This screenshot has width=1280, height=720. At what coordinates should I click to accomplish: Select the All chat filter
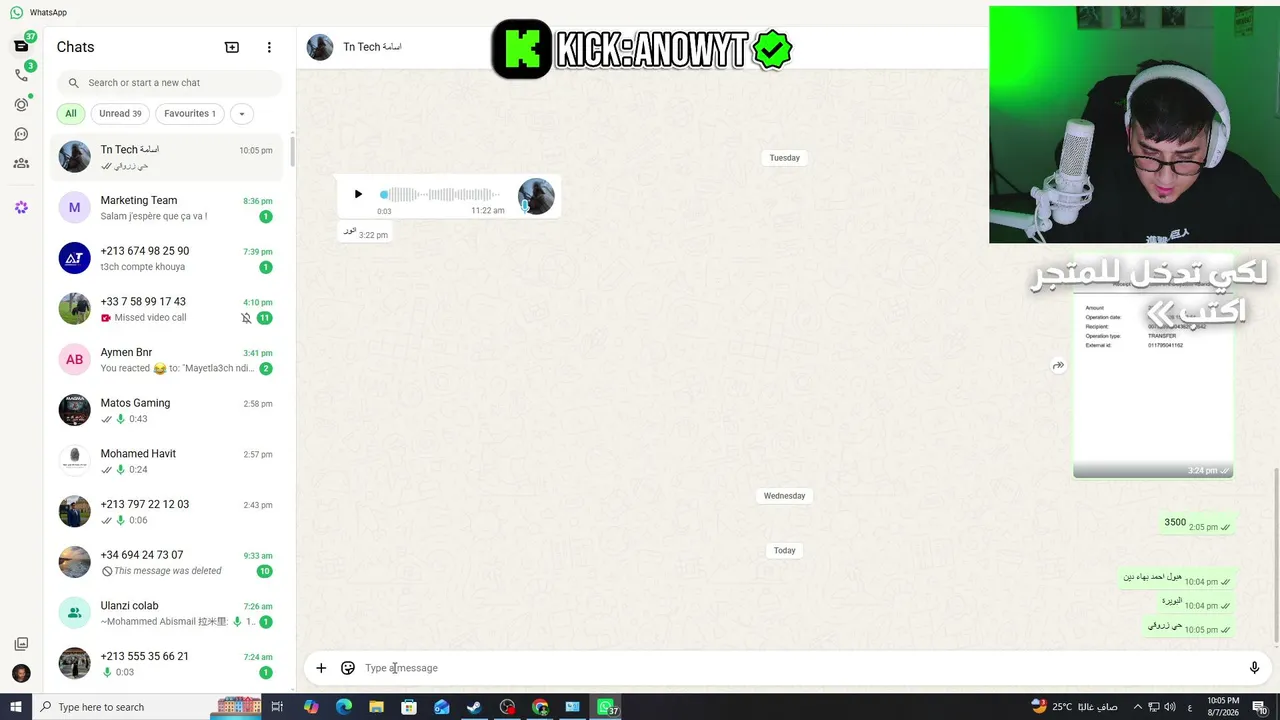pyautogui.click(x=71, y=114)
